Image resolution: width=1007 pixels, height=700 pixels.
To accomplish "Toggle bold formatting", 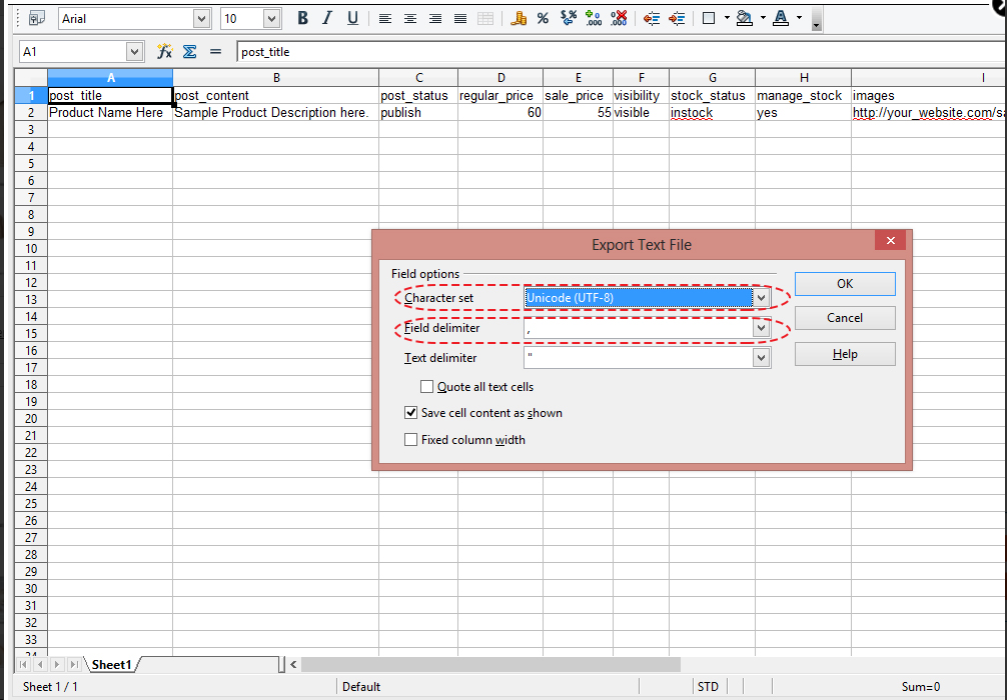I will coord(302,19).
